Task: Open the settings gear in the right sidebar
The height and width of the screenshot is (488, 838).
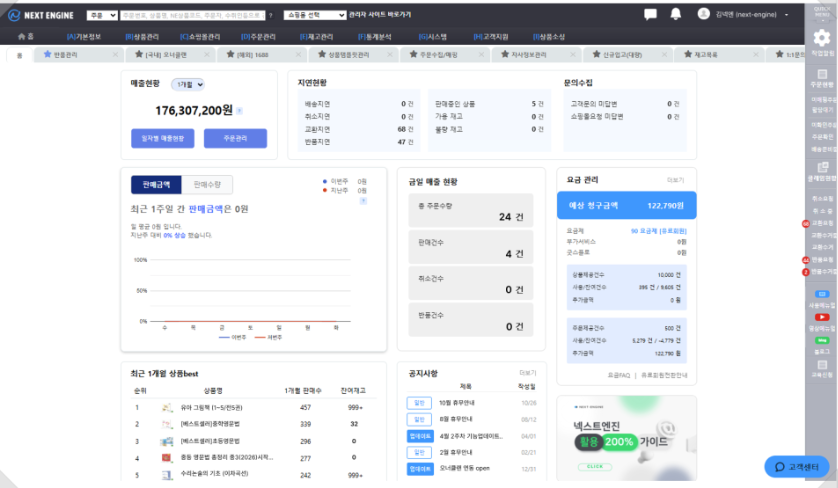Action: (822, 37)
